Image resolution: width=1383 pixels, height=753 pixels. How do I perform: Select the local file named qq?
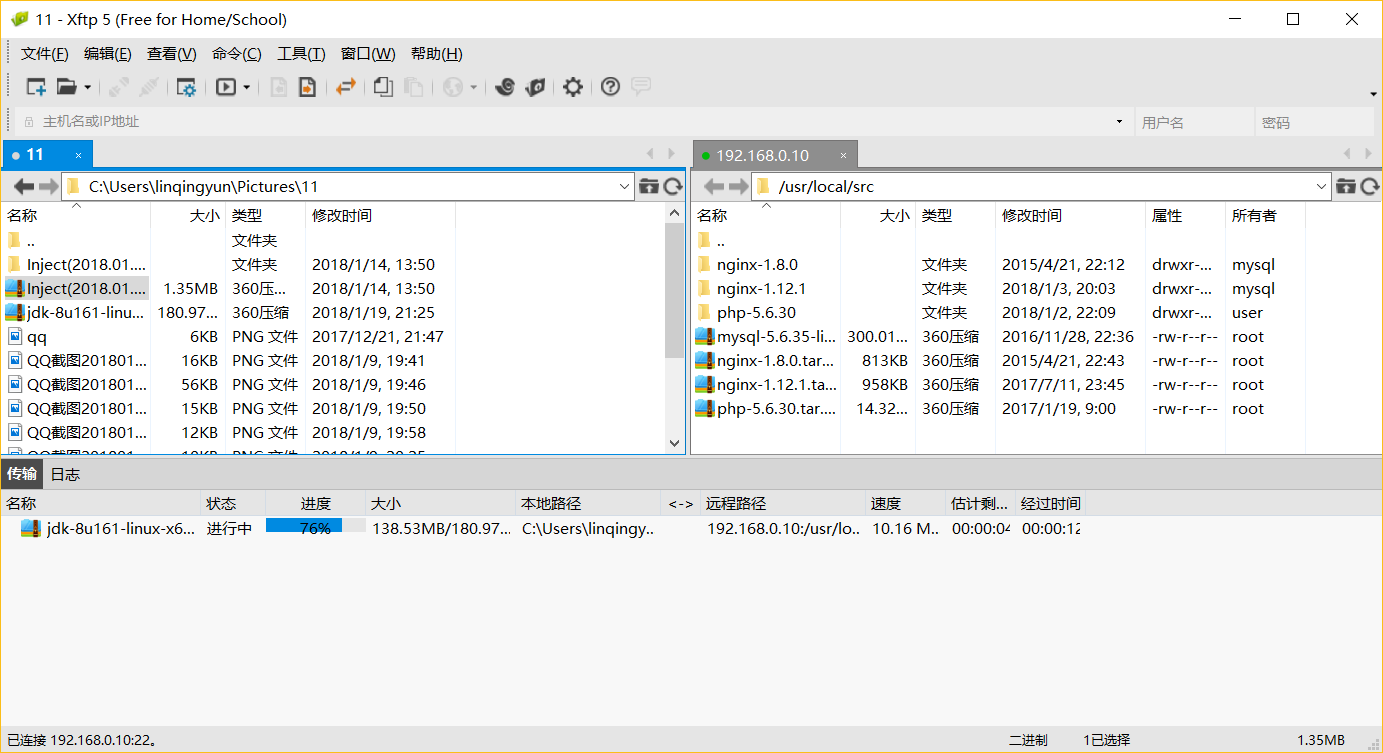pyautogui.click(x=27, y=336)
